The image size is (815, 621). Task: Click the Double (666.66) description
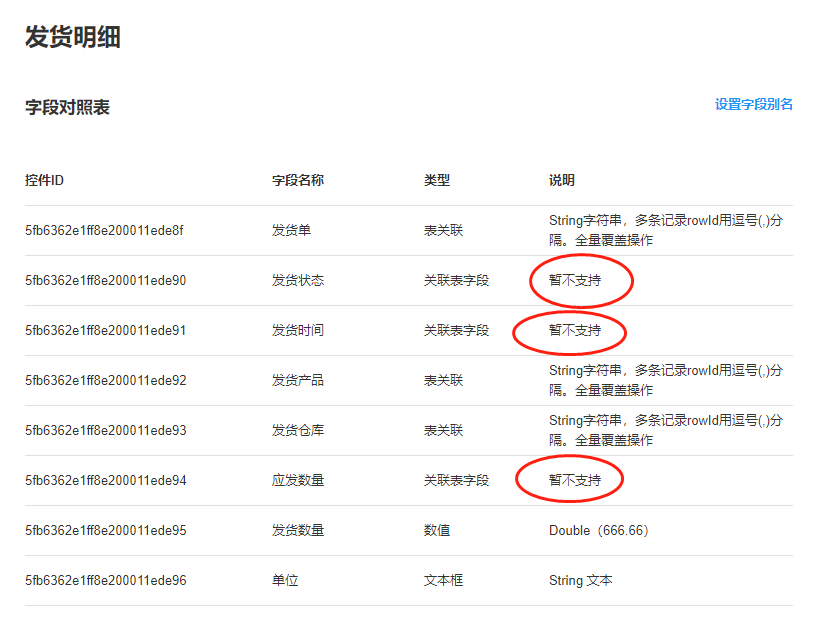pos(599,531)
